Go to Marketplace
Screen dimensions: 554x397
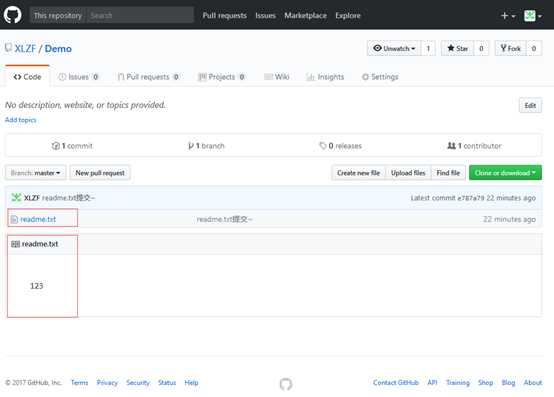305,16
